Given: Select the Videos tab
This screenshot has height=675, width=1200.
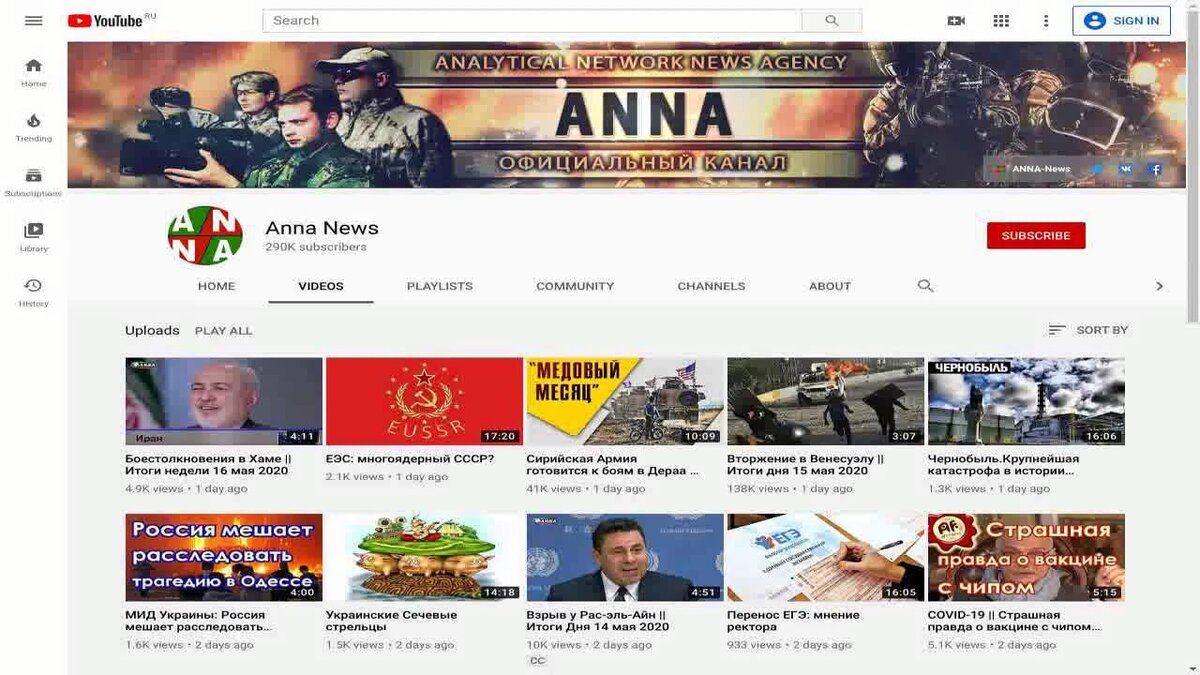Looking at the screenshot, I should click(x=321, y=286).
